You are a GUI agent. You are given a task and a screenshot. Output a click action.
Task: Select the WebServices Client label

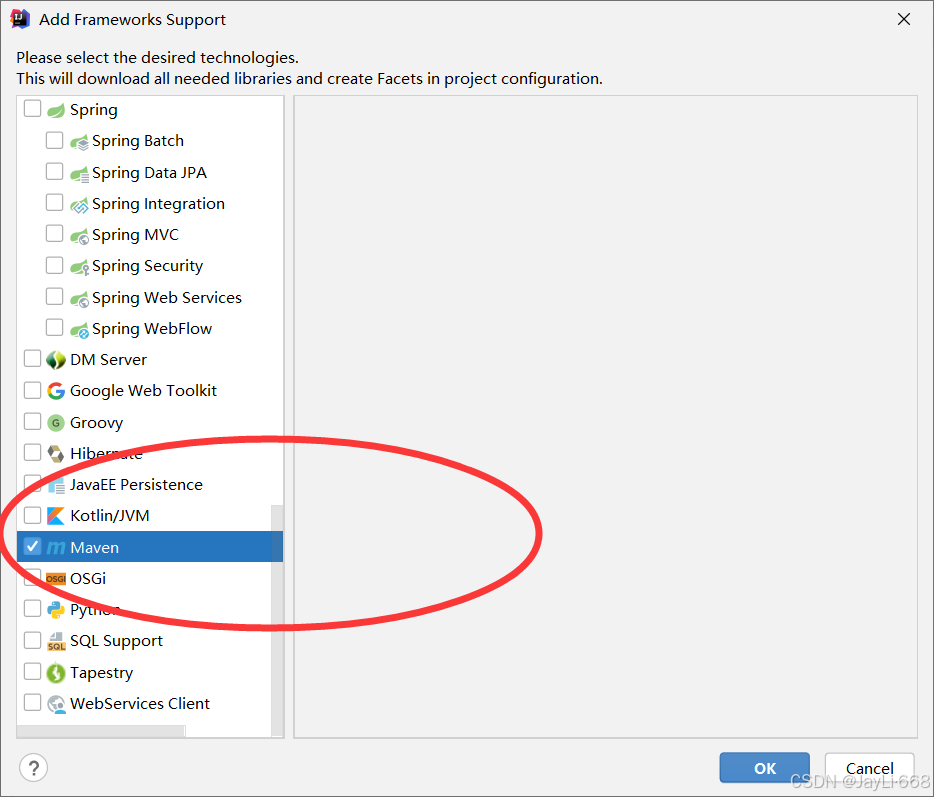click(x=139, y=703)
